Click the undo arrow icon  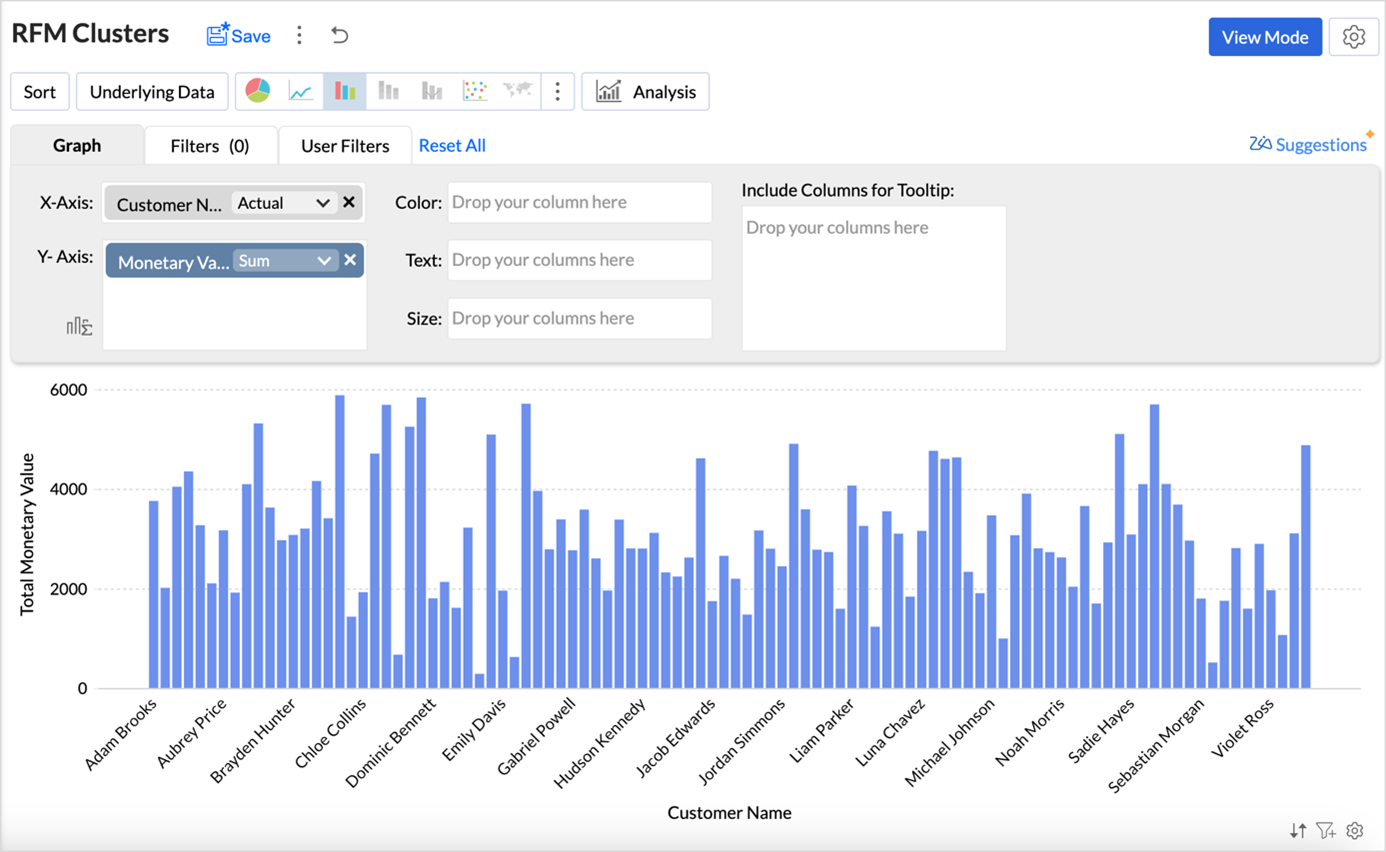[340, 36]
